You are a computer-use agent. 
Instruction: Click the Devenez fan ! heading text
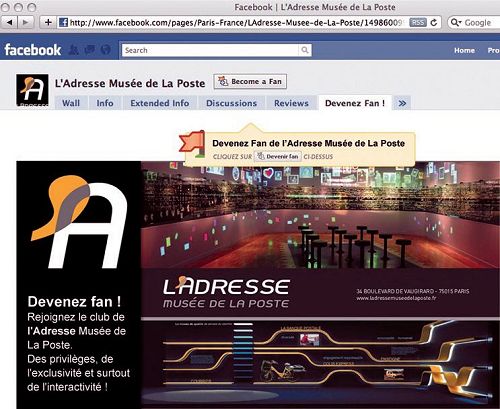pos(74,302)
